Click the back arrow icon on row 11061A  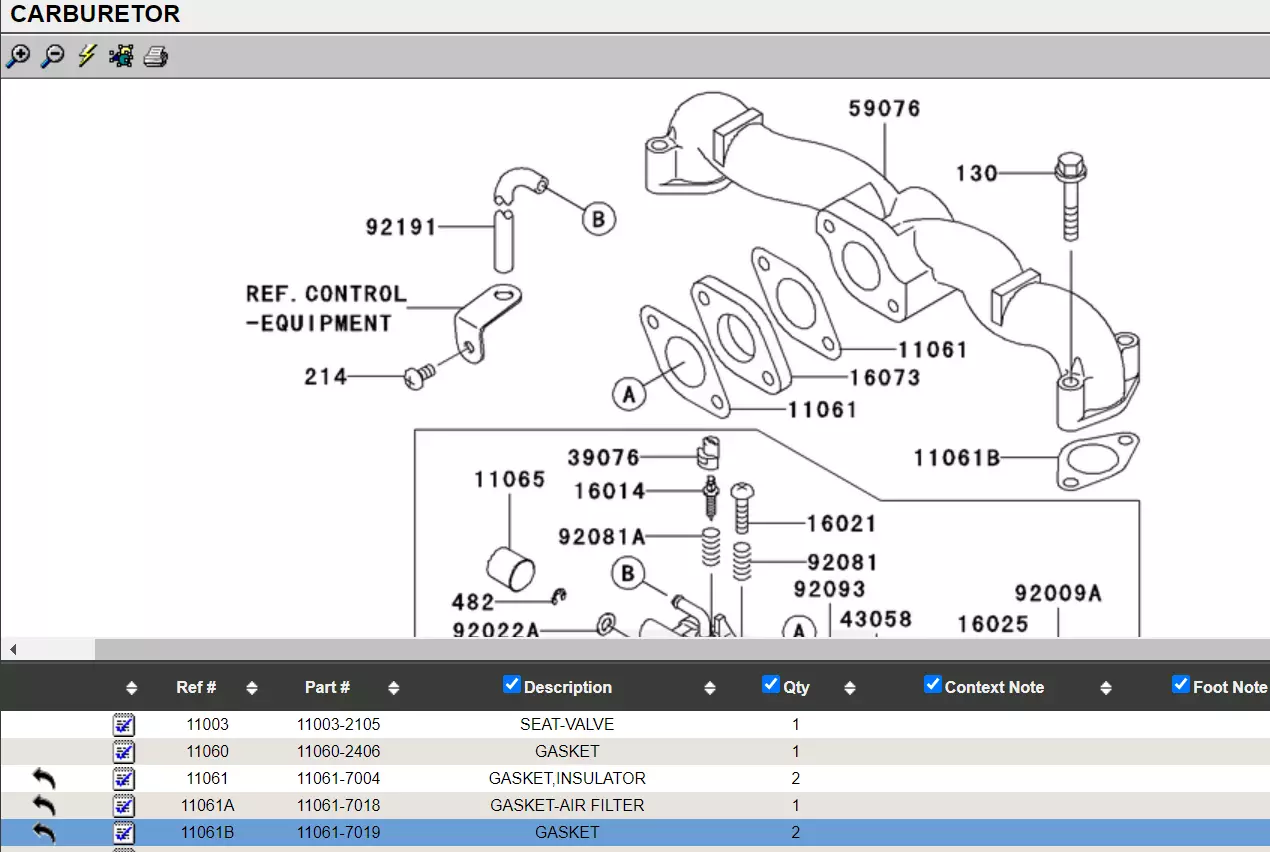[x=44, y=805]
